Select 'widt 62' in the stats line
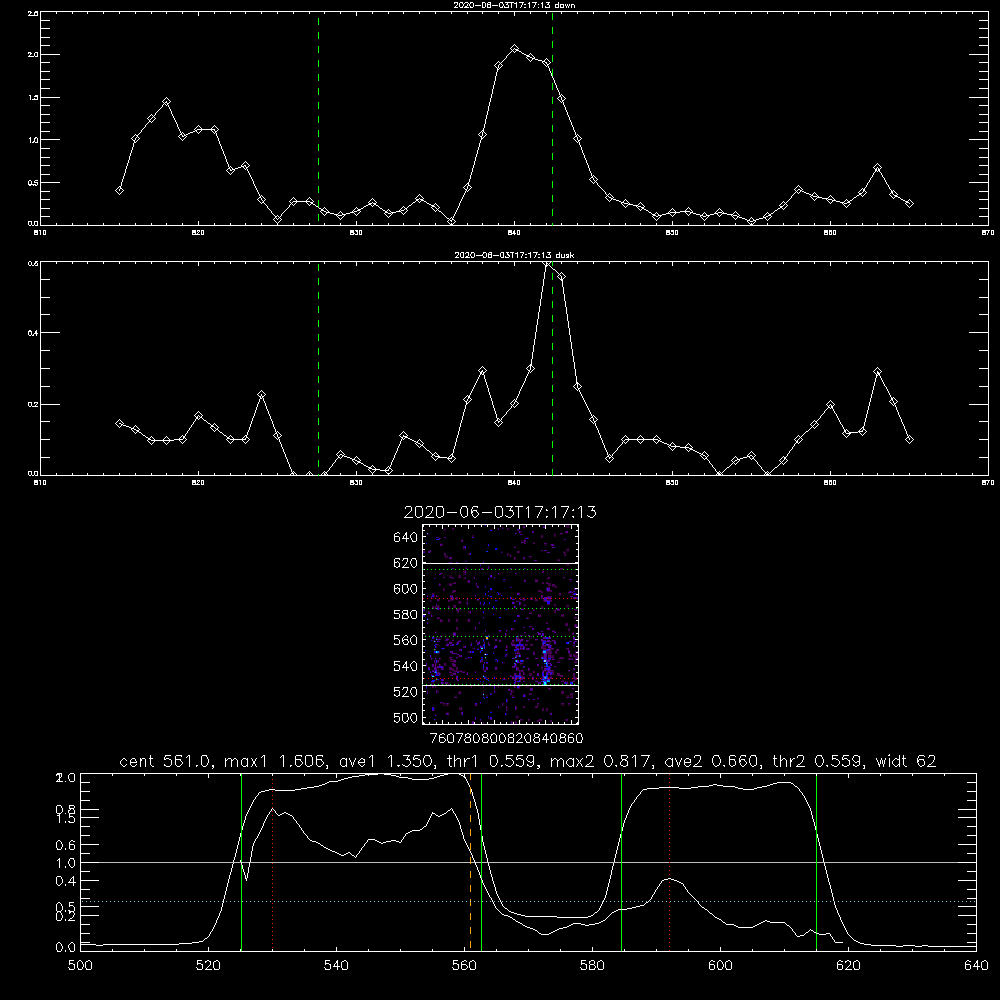The image size is (1000, 1000). click(x=906, y=761)
